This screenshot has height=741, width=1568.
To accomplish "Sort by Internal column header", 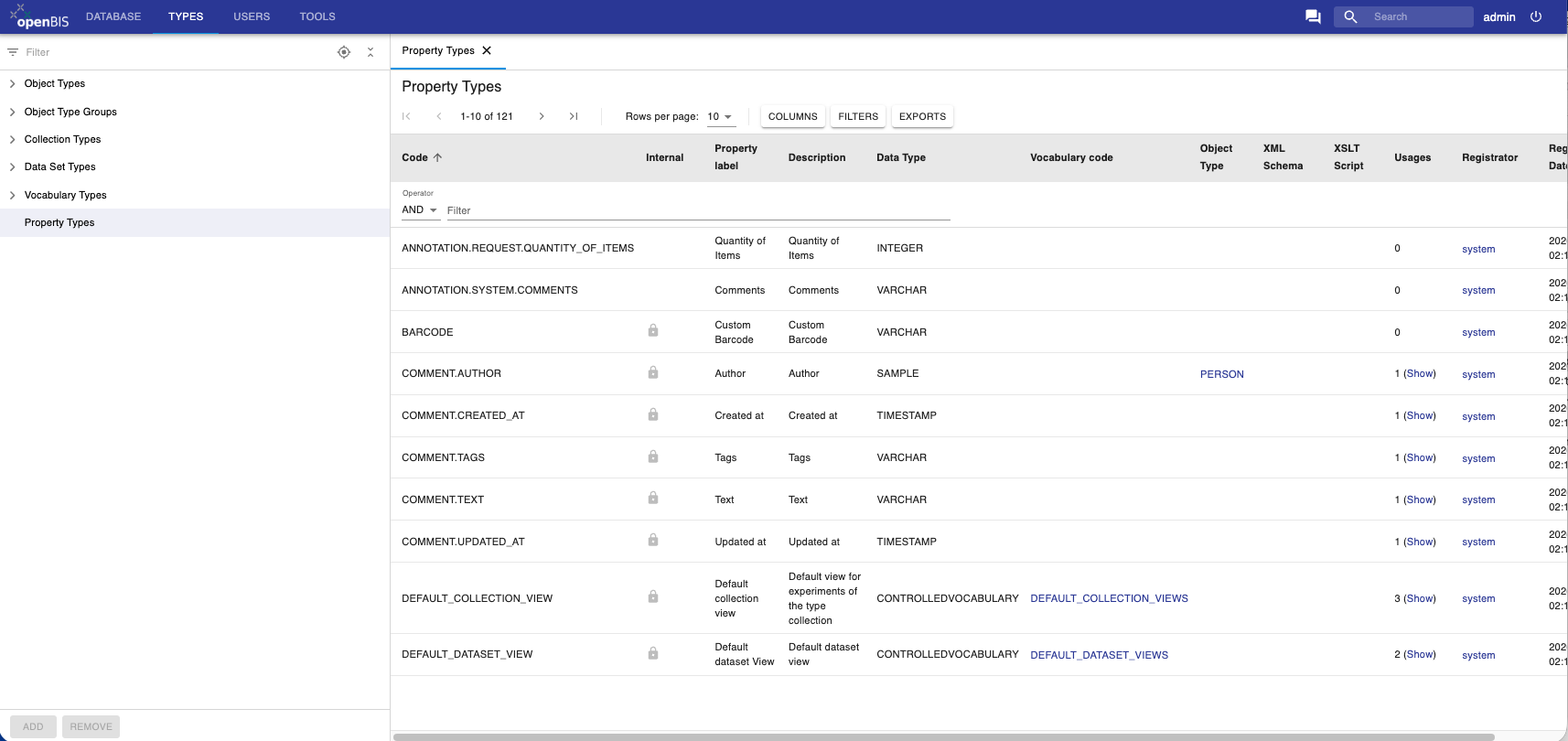I will point(664,157).
